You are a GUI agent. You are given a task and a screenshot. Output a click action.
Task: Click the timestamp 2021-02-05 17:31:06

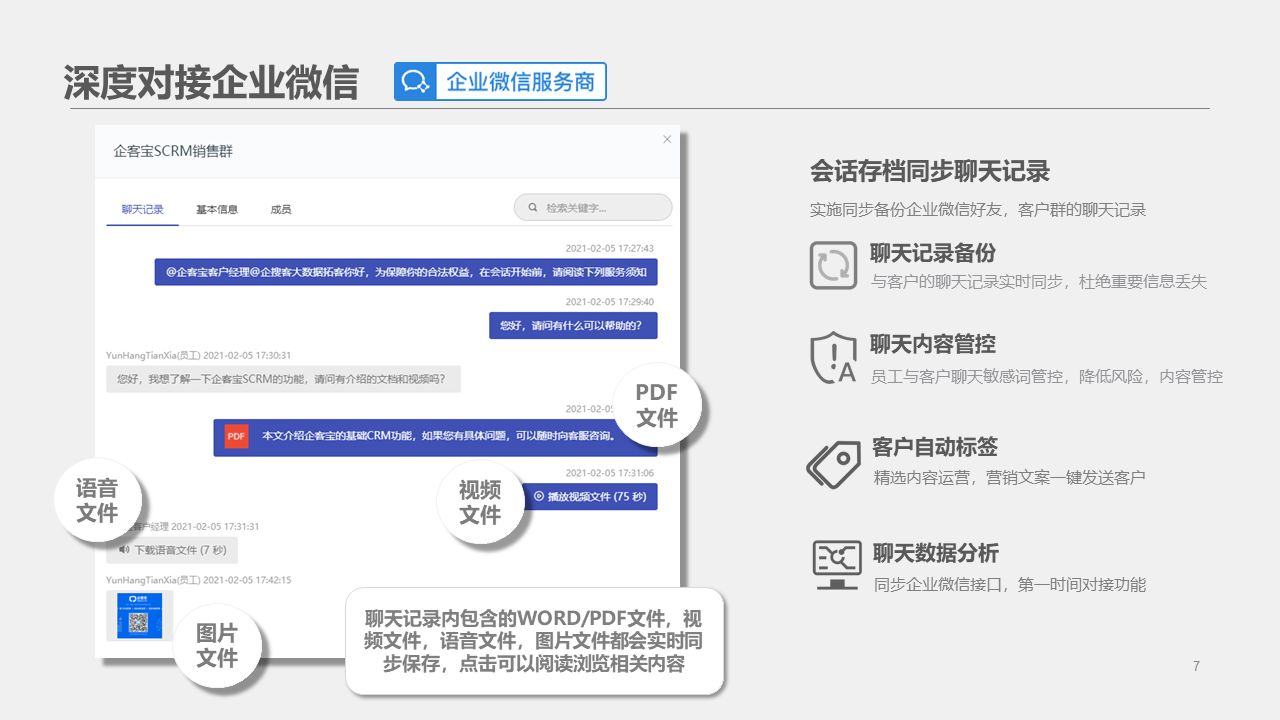(610, 473)
